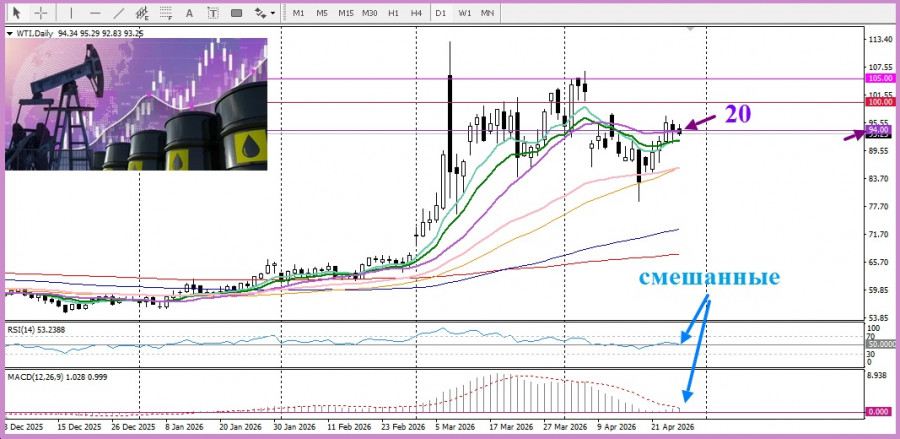
Task: Click the 17 Mar 2026 date label
Action: click(511, 428)
